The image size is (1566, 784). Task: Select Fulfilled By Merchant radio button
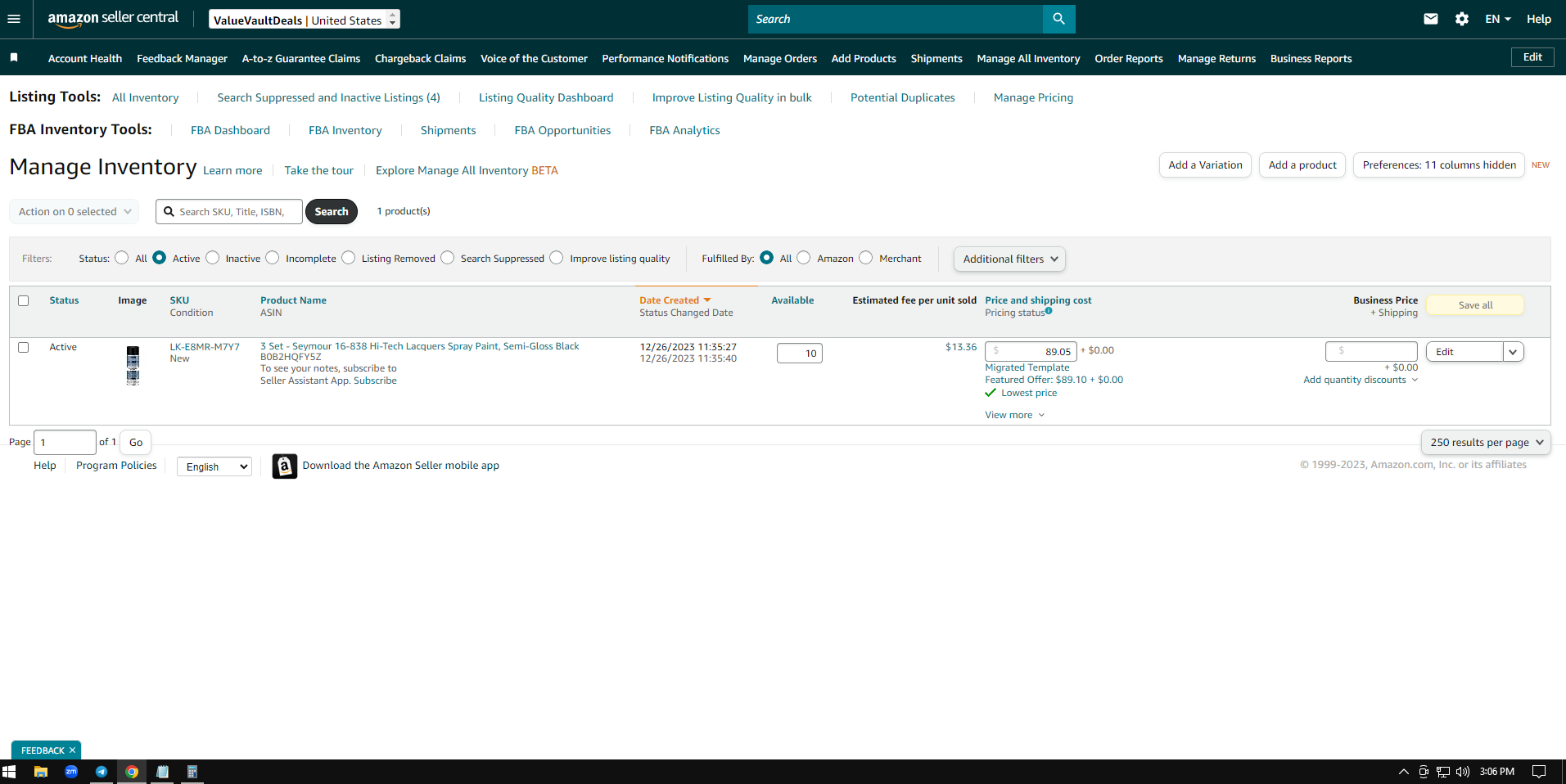click(x=866, y=258)
